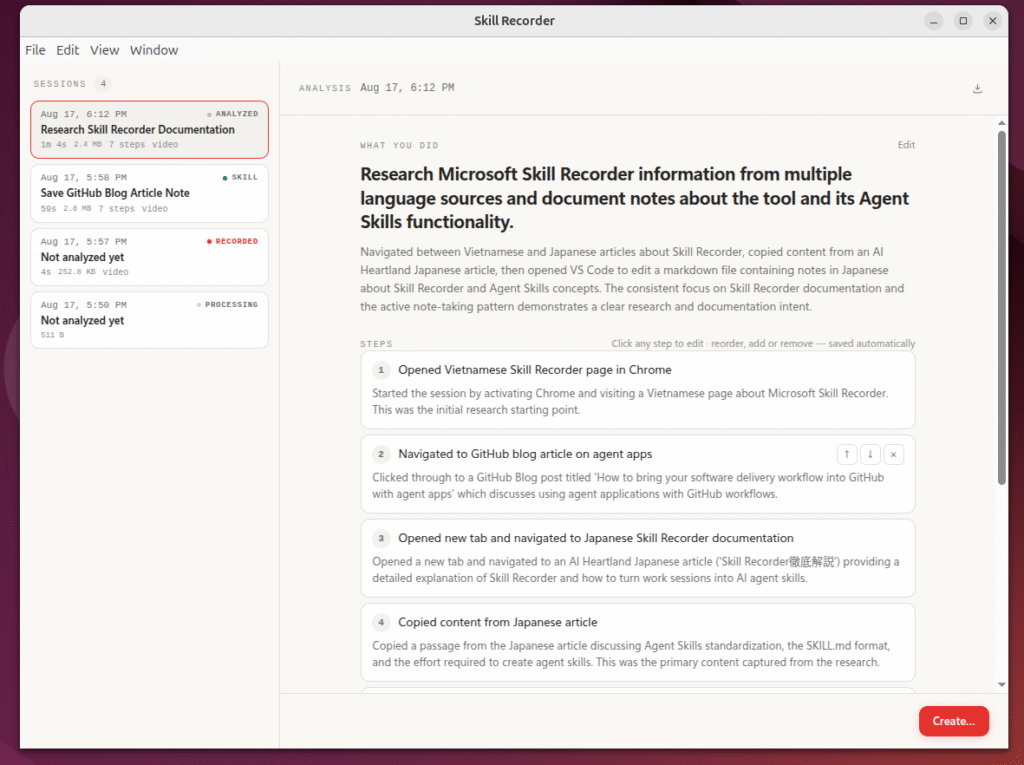This screenshot has height=765, width=1024.
Task: Click step 4 description Copied a passage
Action: [631, 654]
